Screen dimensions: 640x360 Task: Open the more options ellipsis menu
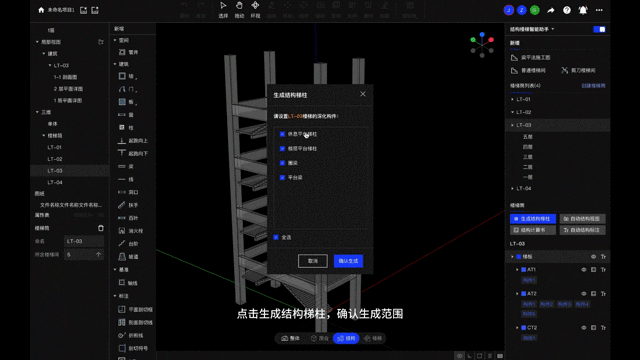(x=599, y=10)
